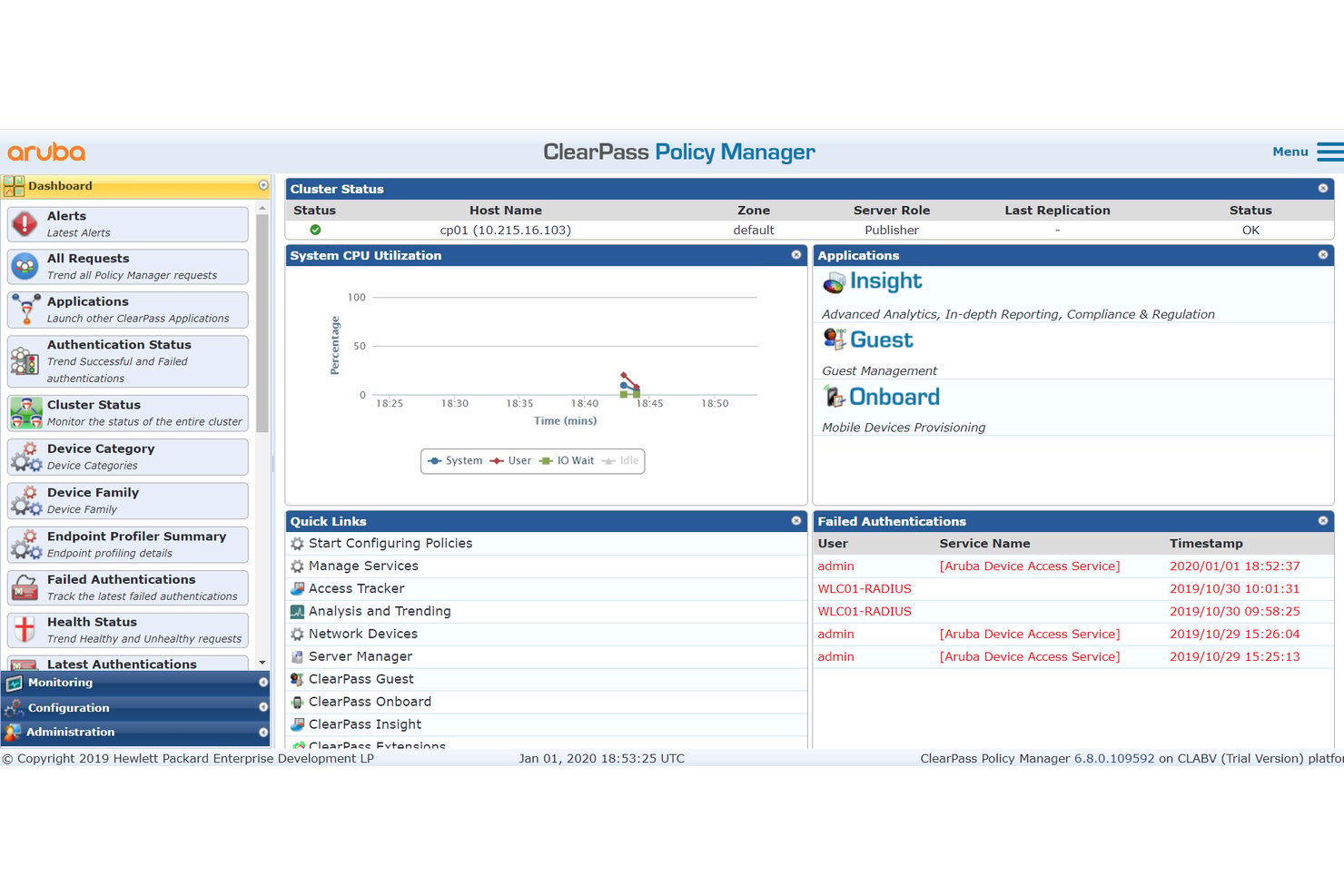The image size is (1344, 896).
Task: Toggle the Idle series in chart legend
Action: tap(620, 461)
